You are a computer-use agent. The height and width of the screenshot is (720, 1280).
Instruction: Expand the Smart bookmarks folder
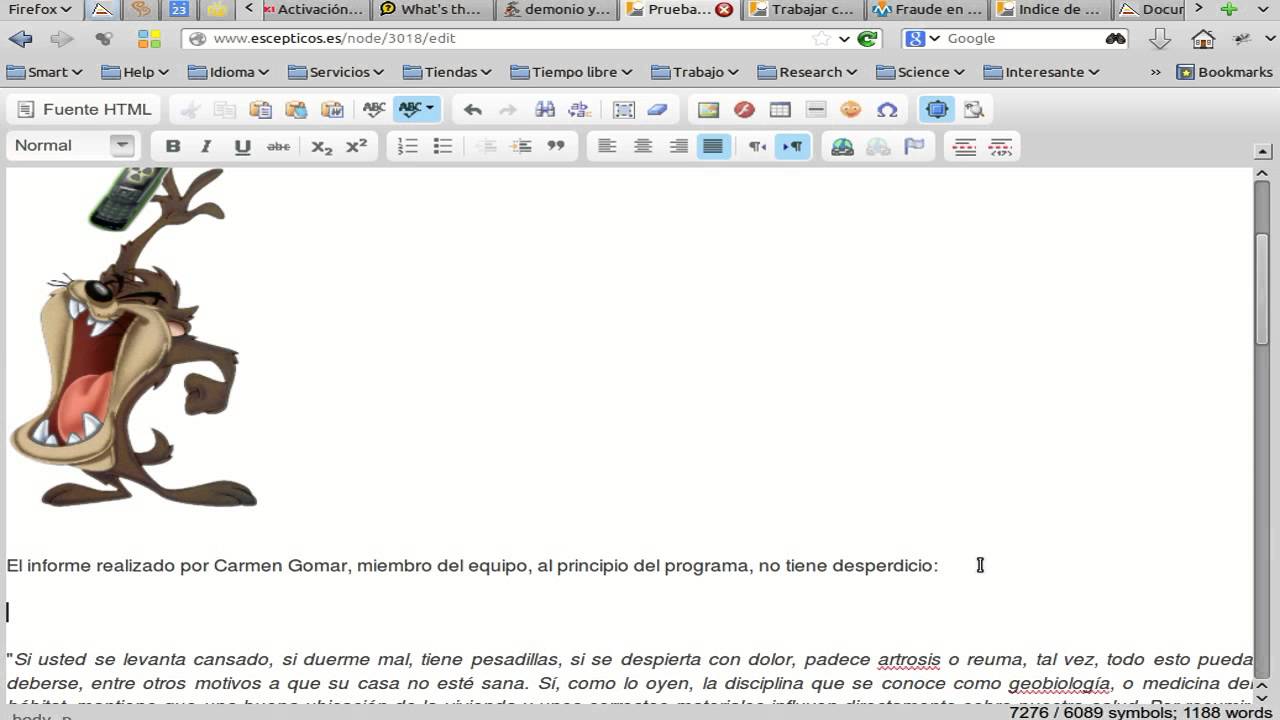(x=44, y=72)
